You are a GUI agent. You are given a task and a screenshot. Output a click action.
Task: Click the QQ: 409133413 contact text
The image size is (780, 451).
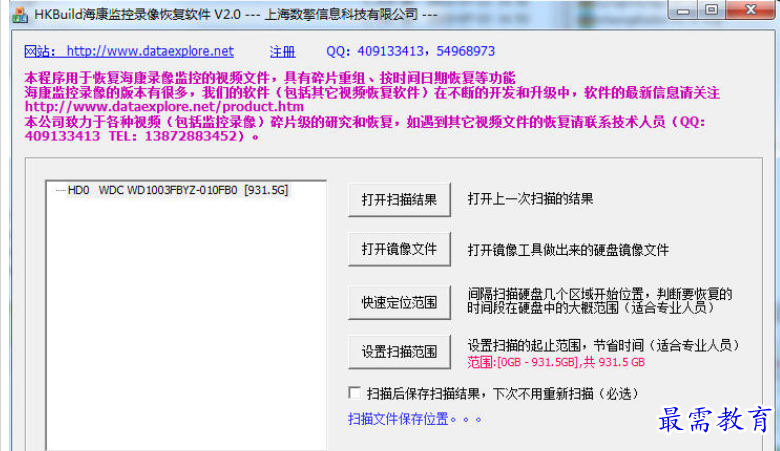pyautogui.click(x=410, y=51)
